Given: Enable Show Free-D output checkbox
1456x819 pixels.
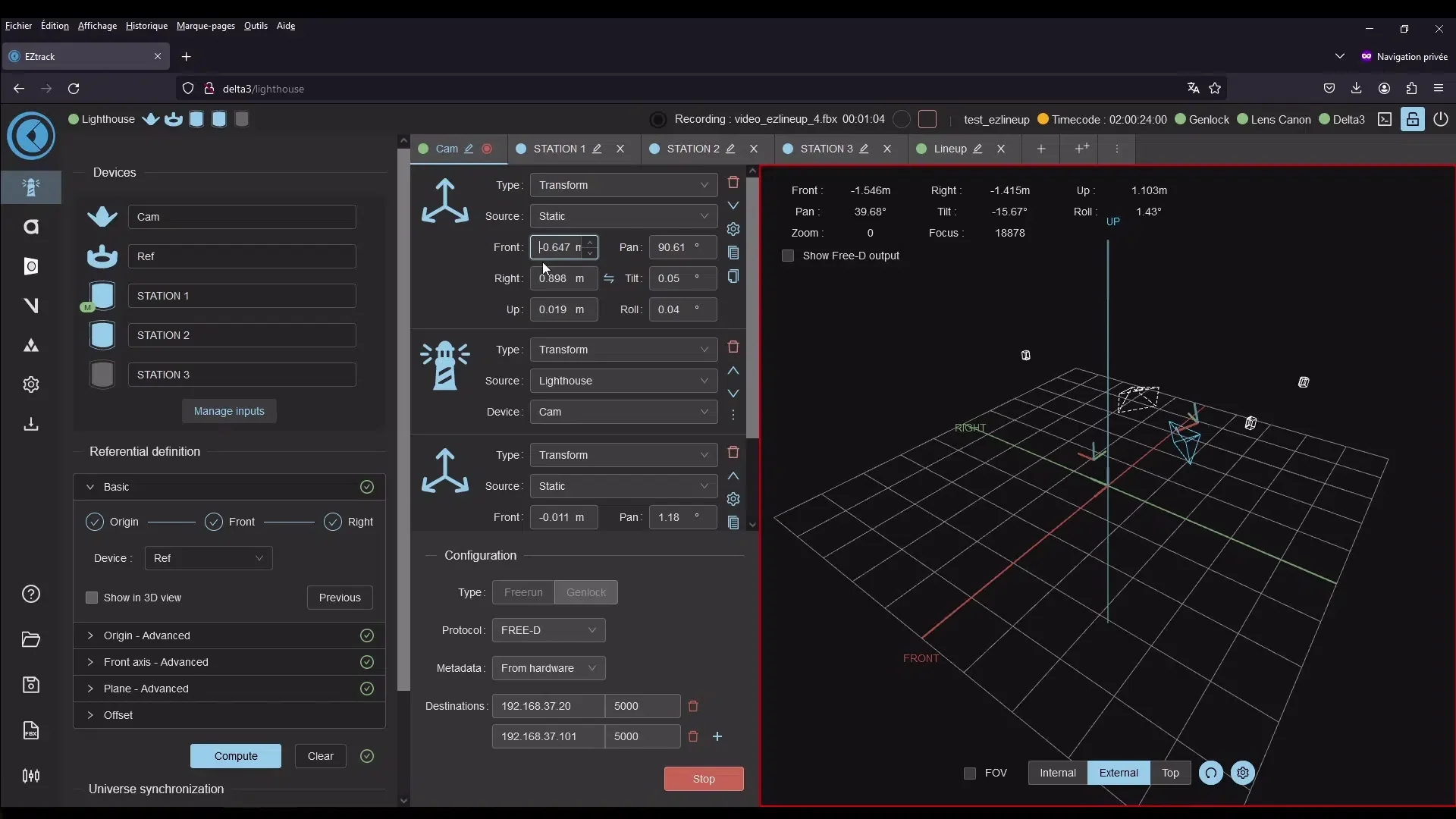Looking at the screenshot, I should coord(788,256).
